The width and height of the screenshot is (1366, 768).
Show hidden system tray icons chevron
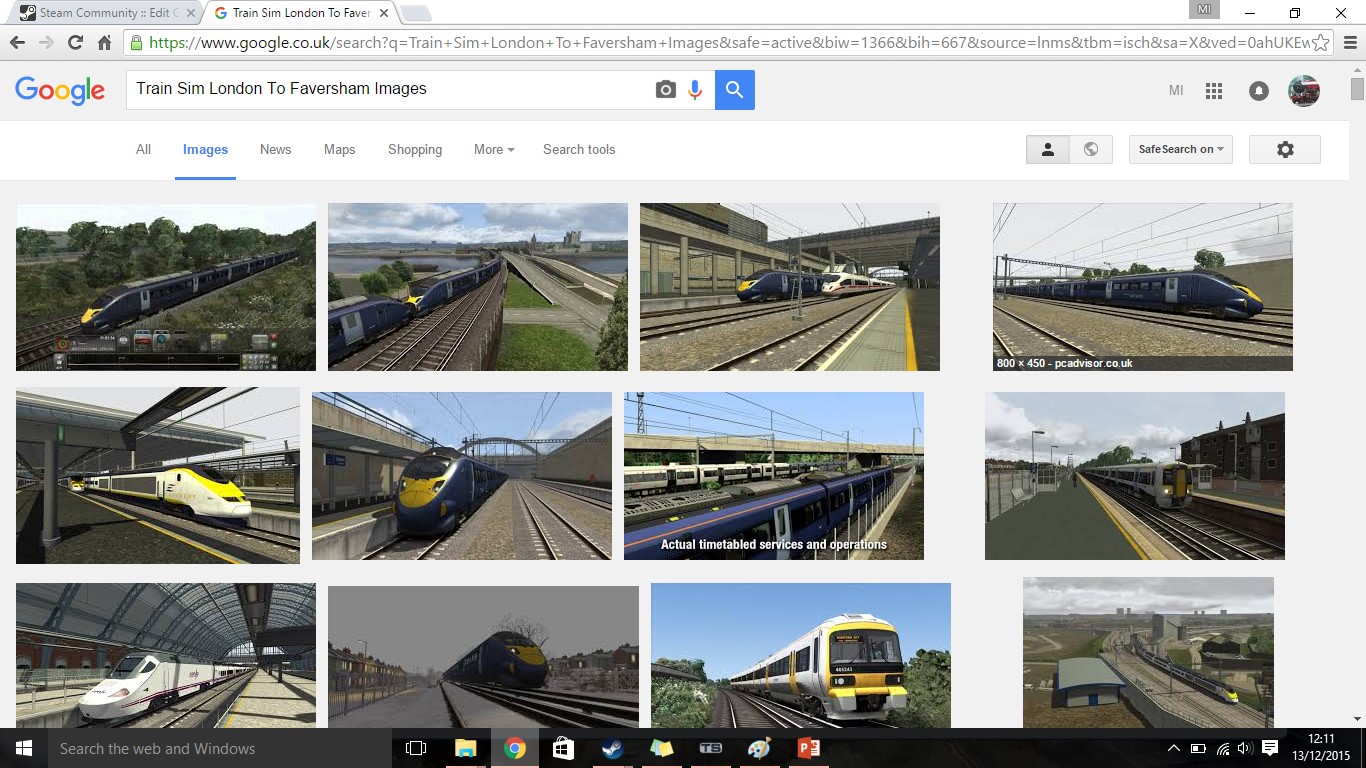click(1173, 748)
